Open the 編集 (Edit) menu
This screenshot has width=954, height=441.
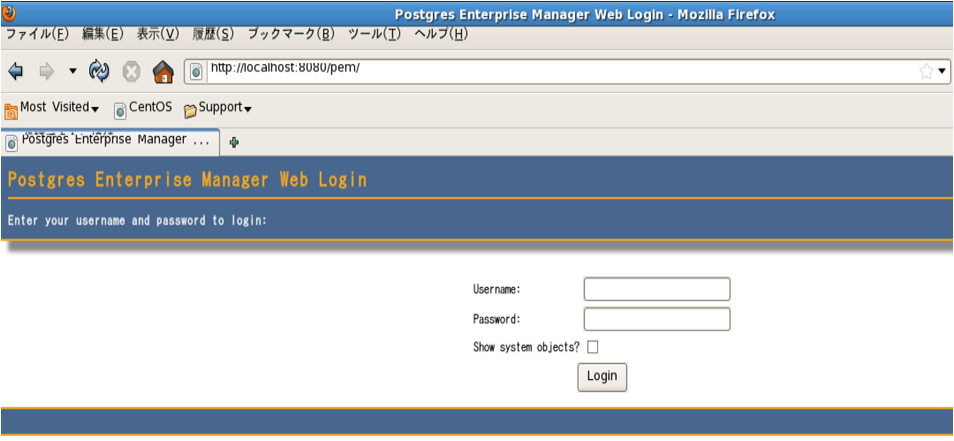pyautogui.click(x=102, y=34)
